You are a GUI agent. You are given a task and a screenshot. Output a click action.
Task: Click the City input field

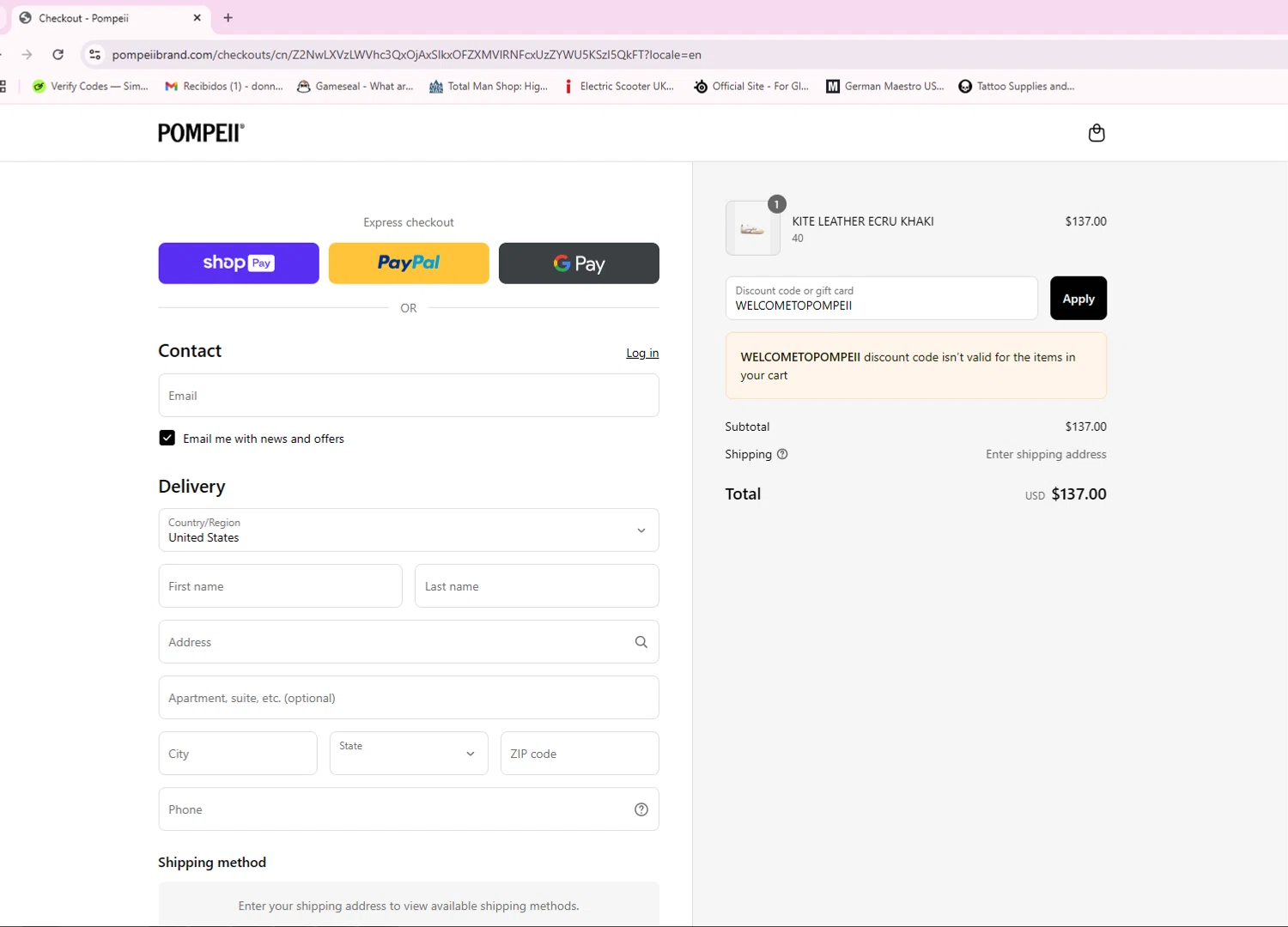coord(238,754)
